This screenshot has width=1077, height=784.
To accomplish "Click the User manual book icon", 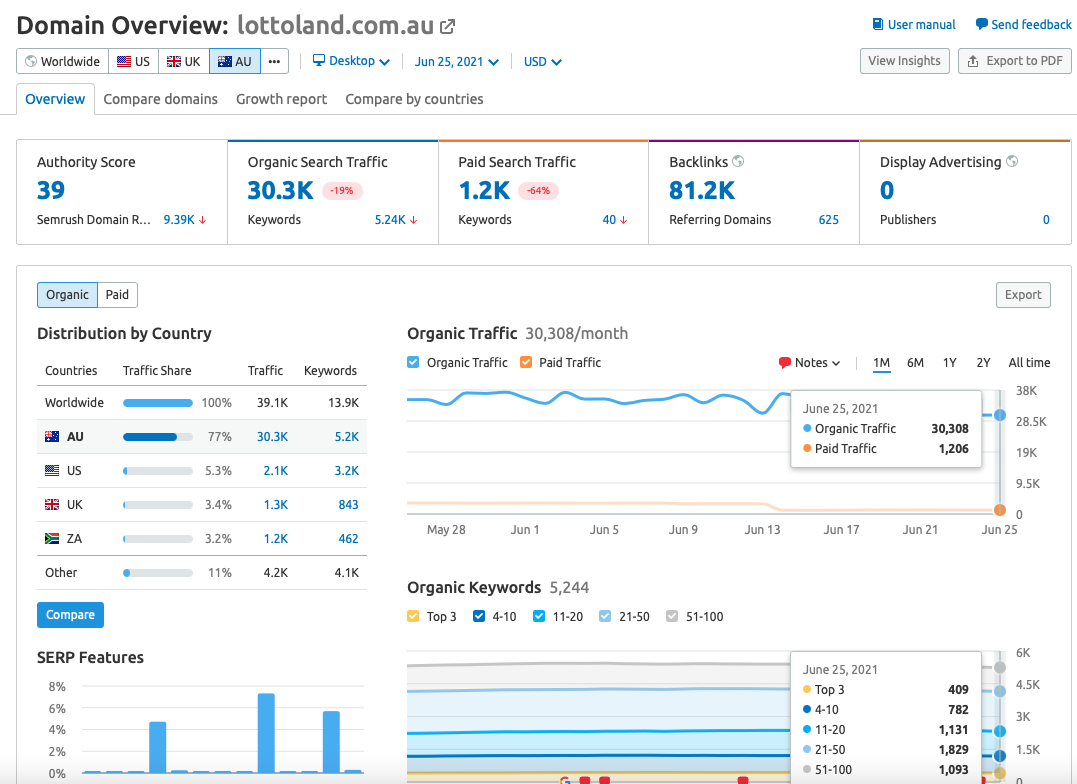I will pos(878,25).
